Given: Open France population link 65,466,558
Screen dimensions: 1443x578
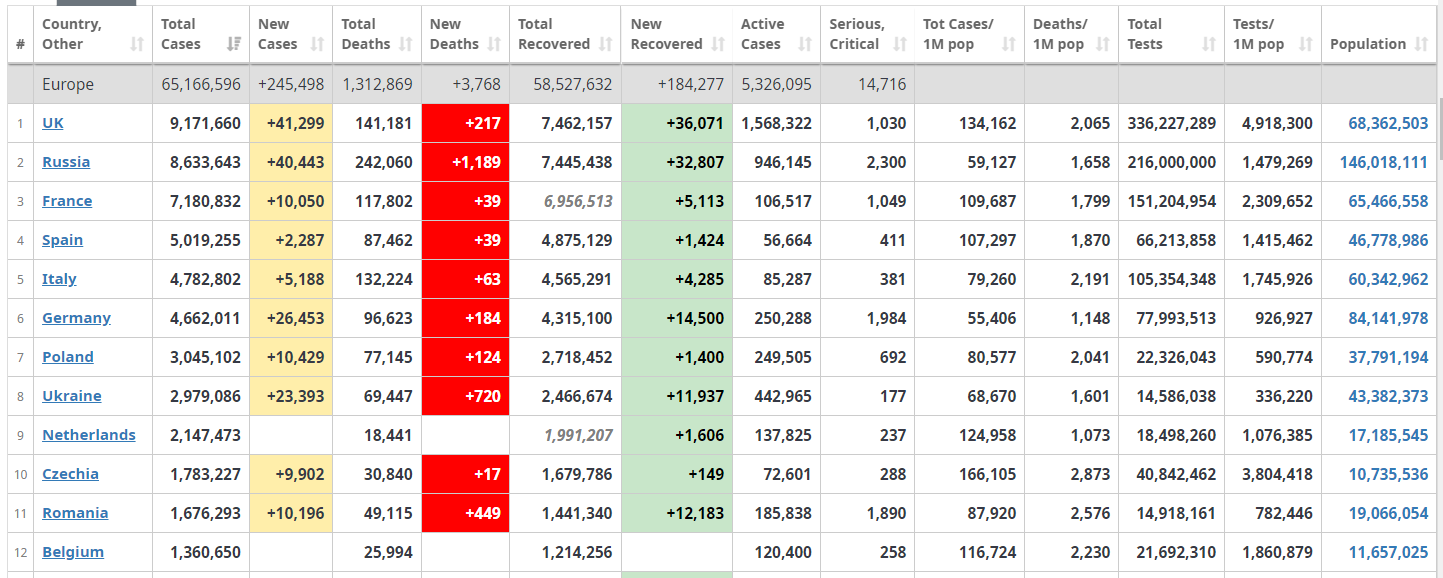Looking at the screenshot, I should [x=1388, y=201].
